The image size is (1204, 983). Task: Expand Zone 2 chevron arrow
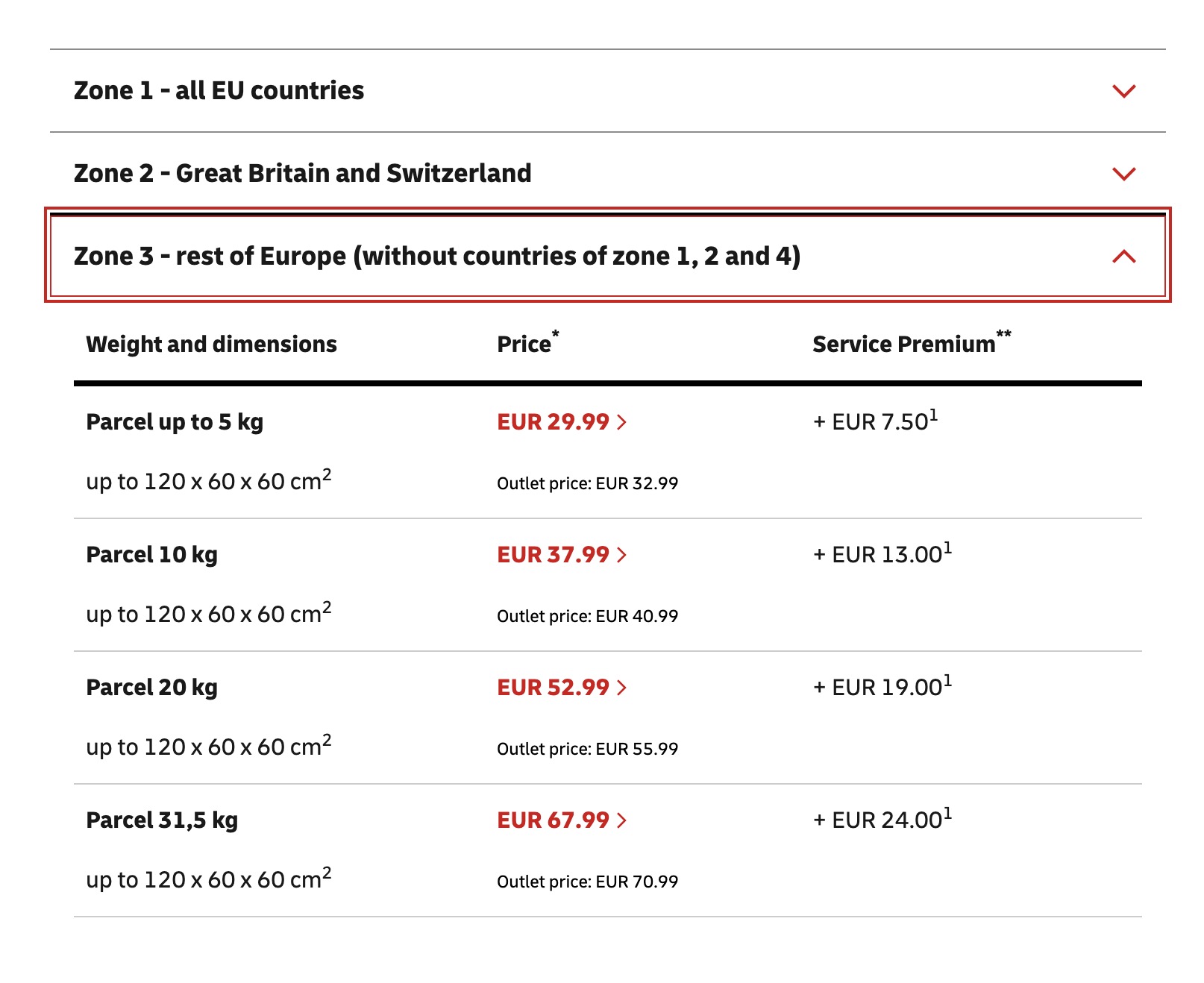tap(1123, 174)
